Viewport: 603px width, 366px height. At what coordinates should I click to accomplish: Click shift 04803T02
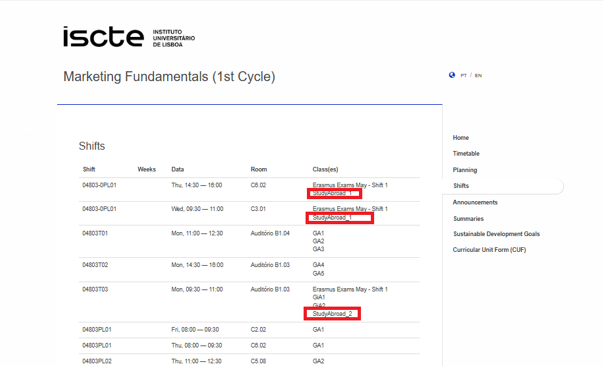[95, 265]
